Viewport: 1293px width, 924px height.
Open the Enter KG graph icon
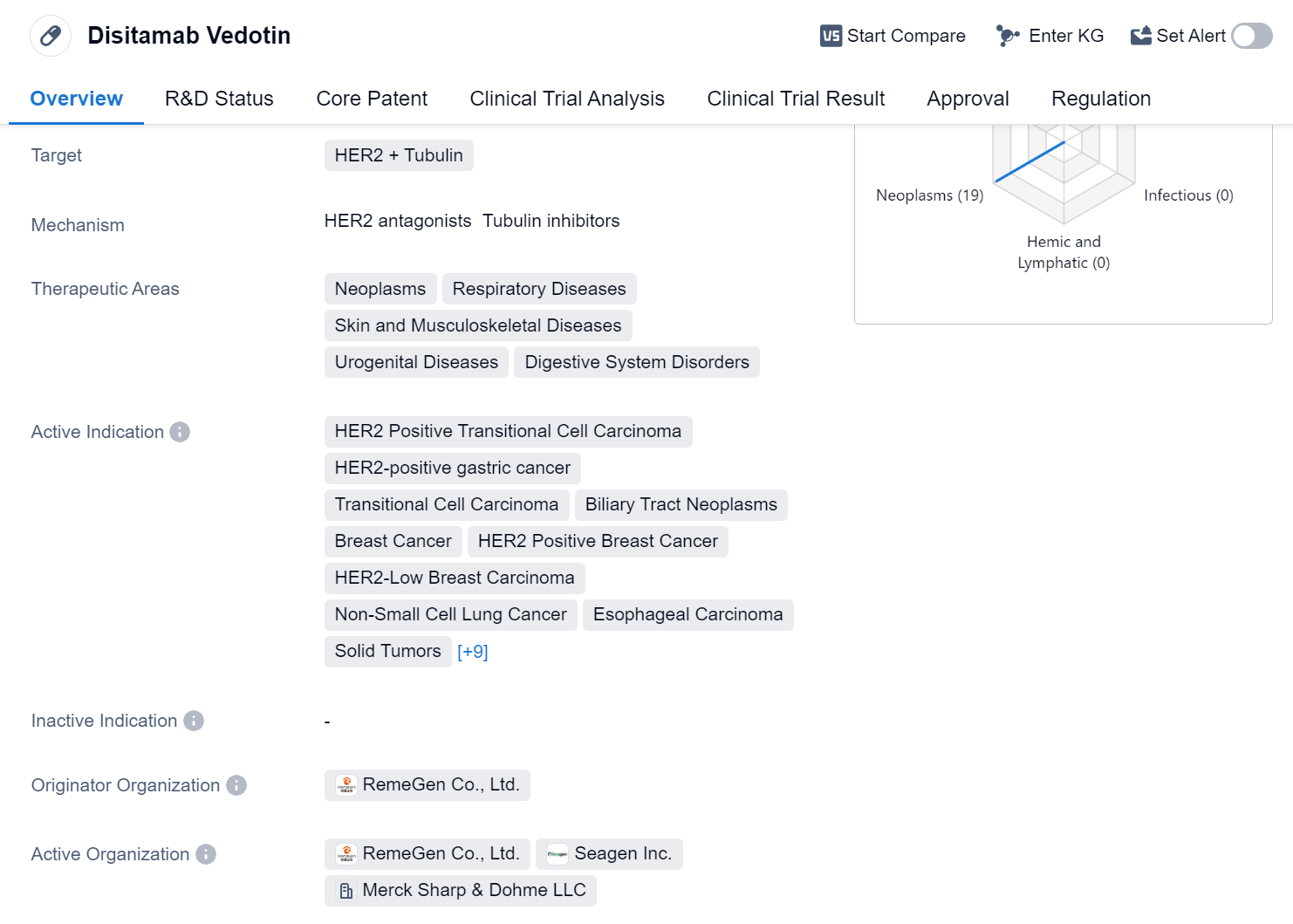[1008, 36]
